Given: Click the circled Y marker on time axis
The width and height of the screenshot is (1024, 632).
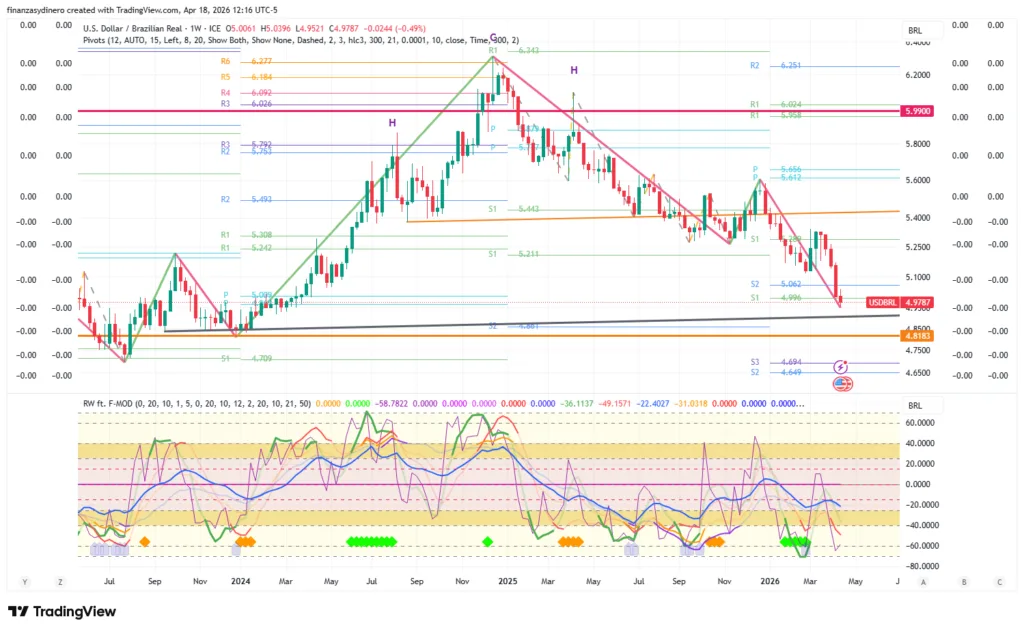Looking at the screenshot, I should [23, 581].
